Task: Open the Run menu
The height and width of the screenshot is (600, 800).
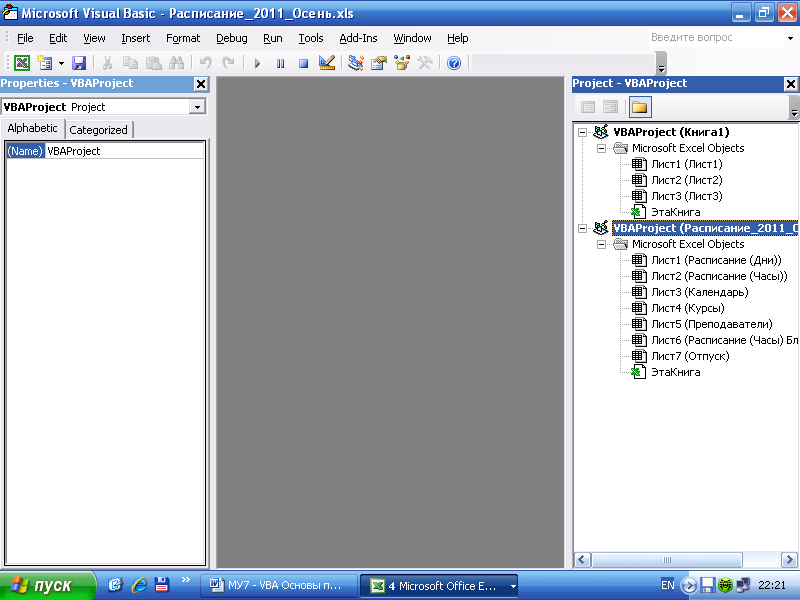Action: coord(272,38)
